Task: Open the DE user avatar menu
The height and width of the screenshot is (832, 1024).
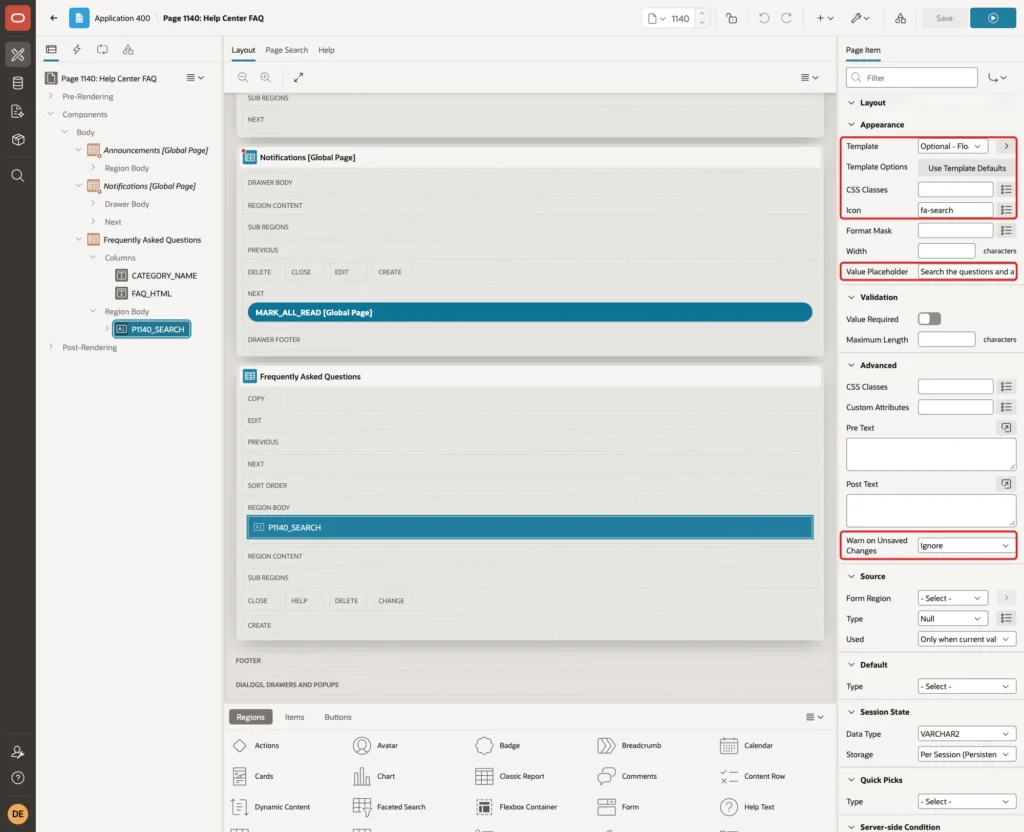Action: point(18,814)
